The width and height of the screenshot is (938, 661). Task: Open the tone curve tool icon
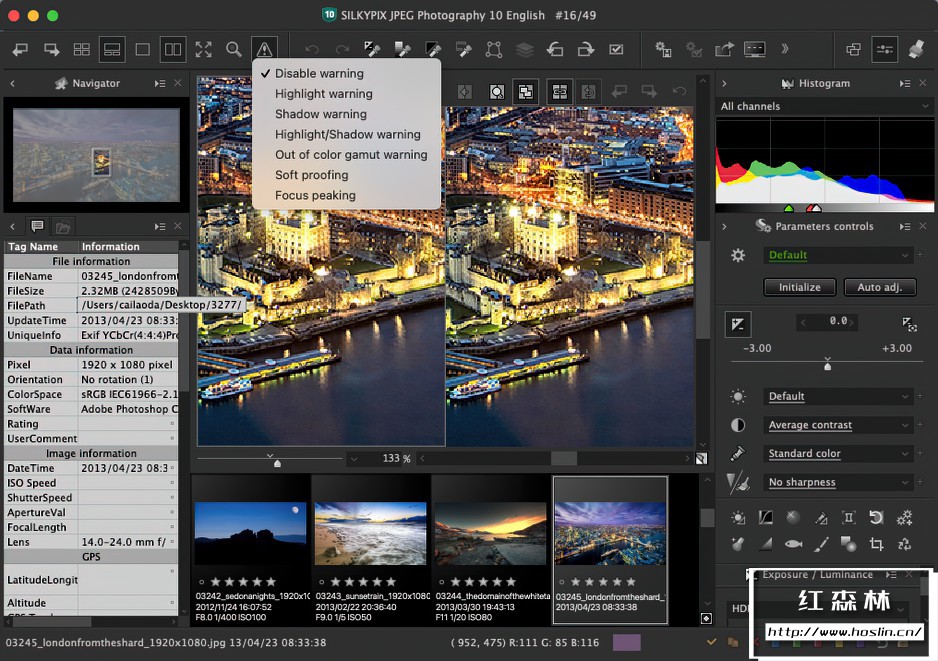pos(765,518)
